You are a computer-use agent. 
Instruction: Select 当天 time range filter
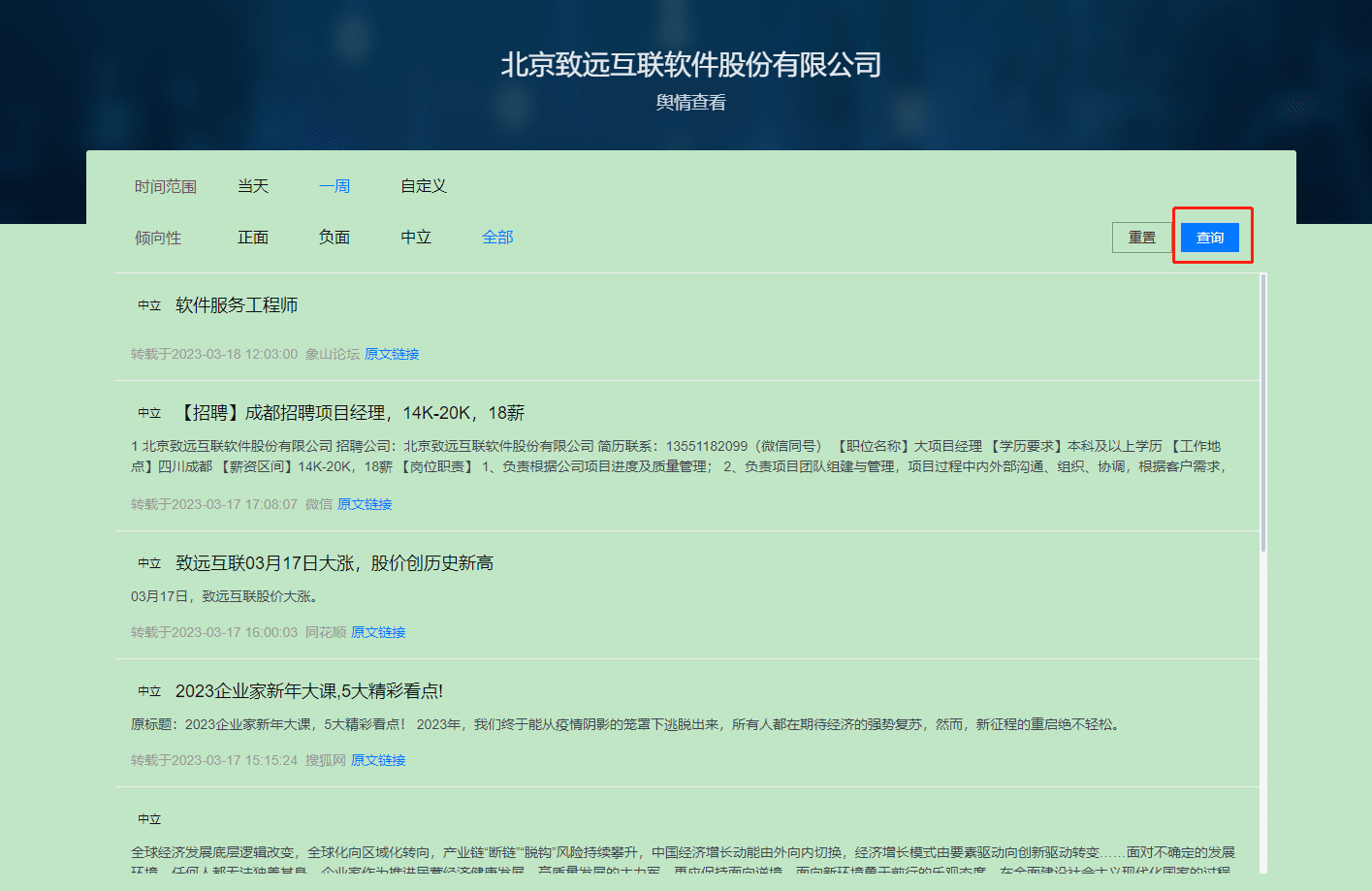click(253, 186)
